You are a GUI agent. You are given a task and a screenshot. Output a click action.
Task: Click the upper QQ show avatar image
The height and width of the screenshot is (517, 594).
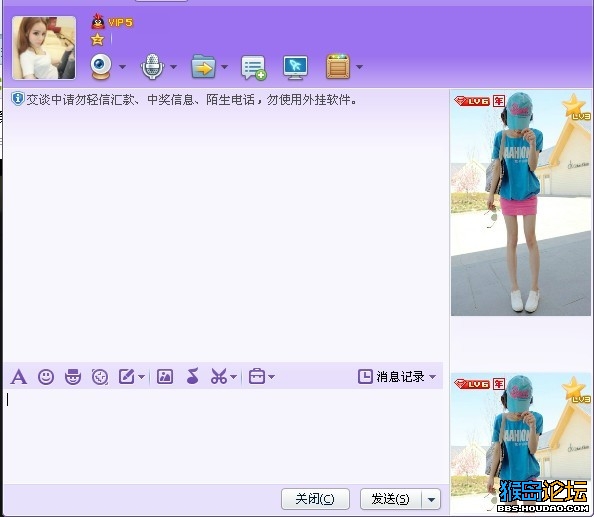[x=521, y=203]
